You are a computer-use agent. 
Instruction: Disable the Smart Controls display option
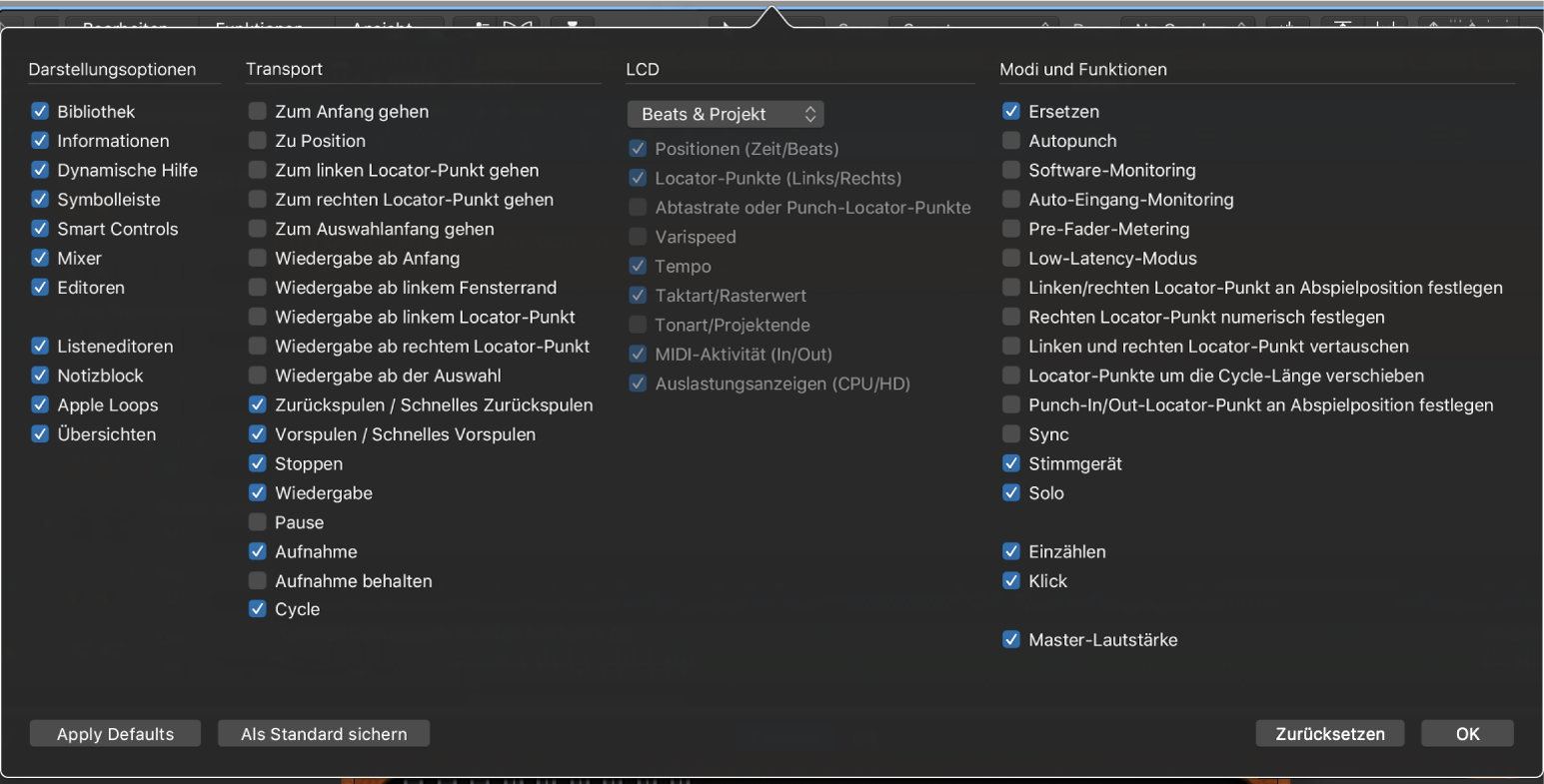coord(40,229)
